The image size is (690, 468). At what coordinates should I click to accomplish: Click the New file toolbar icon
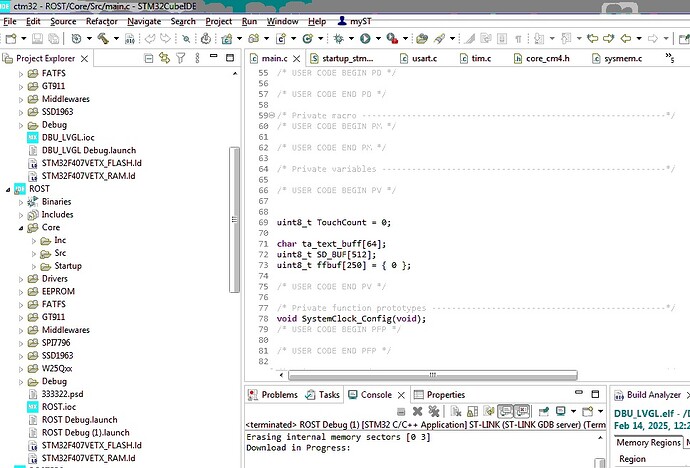[11, 39]
